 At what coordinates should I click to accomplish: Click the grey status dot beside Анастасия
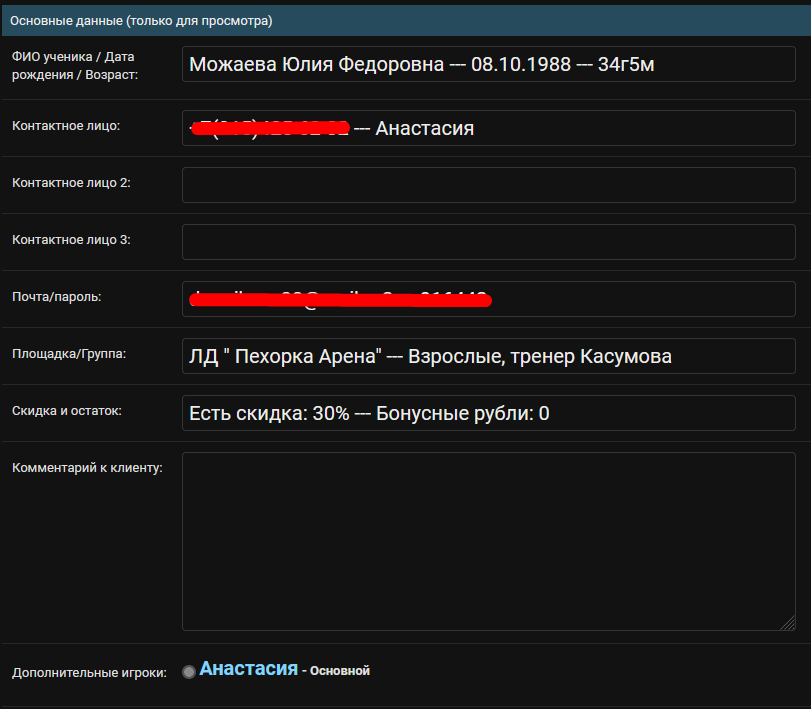189,672
